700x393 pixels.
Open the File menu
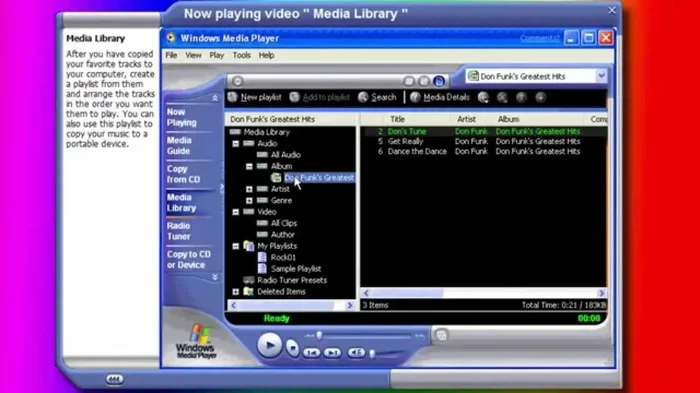pyautogui.click(x=171, y=55)
